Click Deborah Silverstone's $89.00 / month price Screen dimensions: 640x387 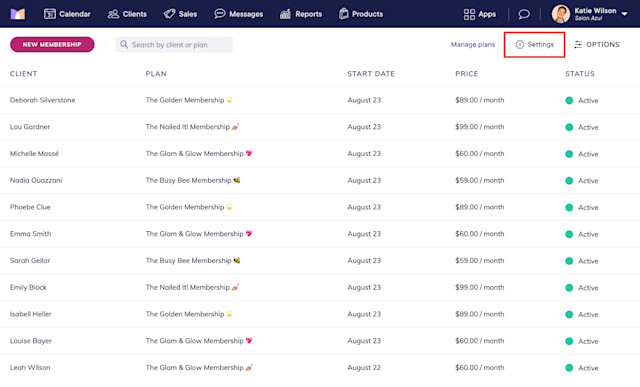click(480, 100)
